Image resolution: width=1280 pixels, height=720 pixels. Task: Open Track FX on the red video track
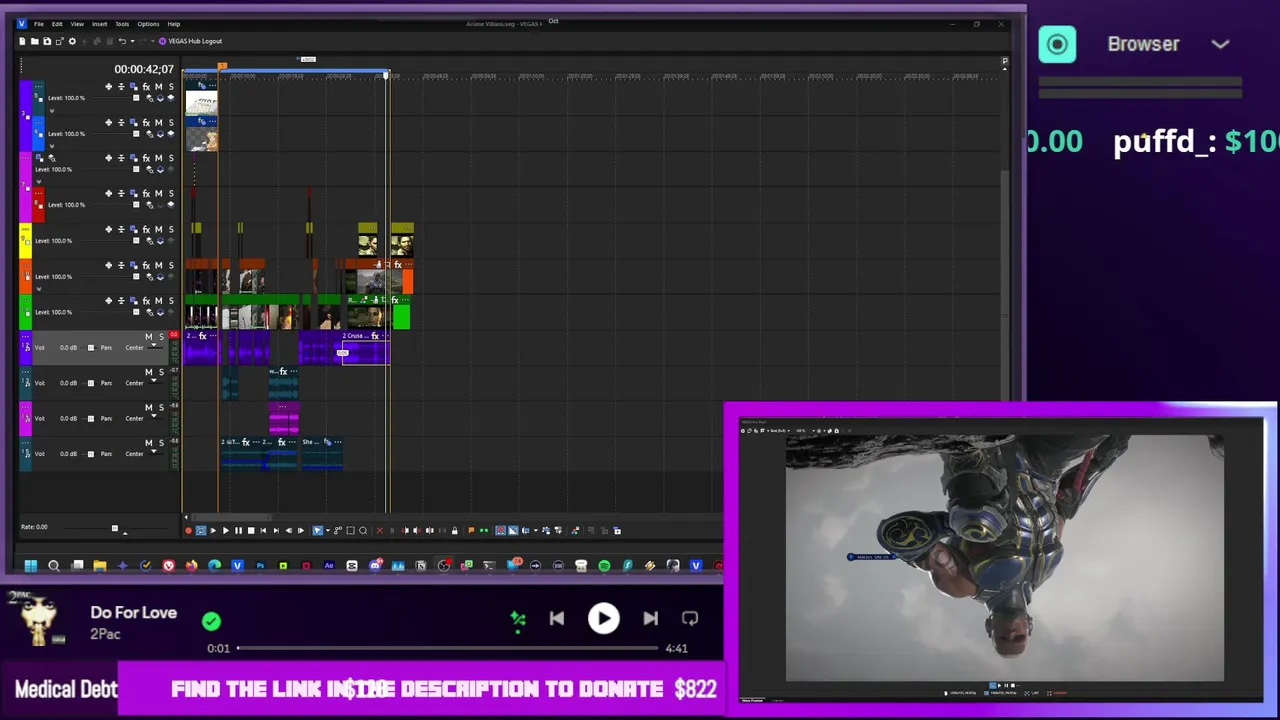(146, 194)
